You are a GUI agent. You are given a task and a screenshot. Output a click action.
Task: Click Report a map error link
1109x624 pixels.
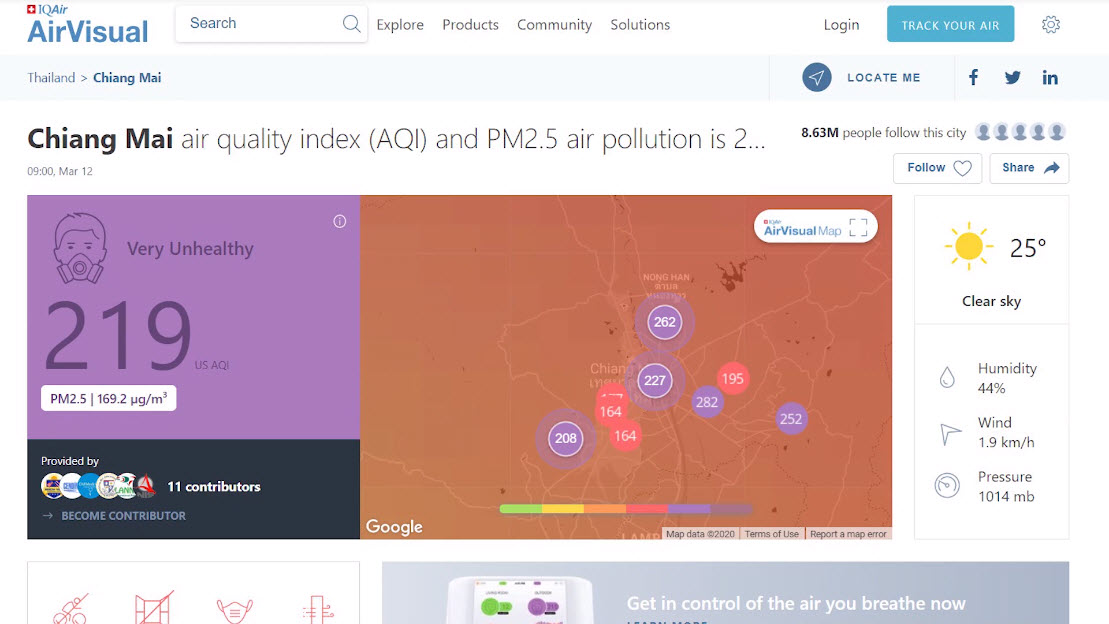coord(847,534)
